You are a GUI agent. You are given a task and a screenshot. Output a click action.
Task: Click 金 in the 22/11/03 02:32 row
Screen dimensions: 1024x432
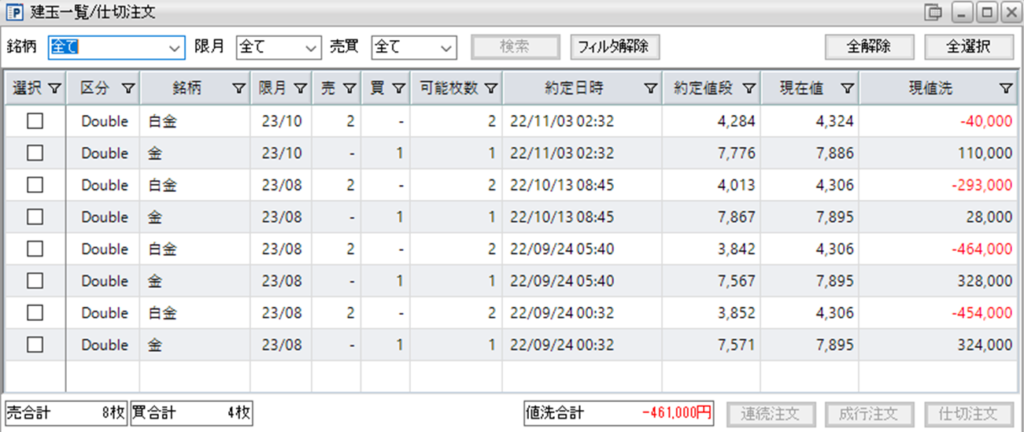click(x=155, y=153)
